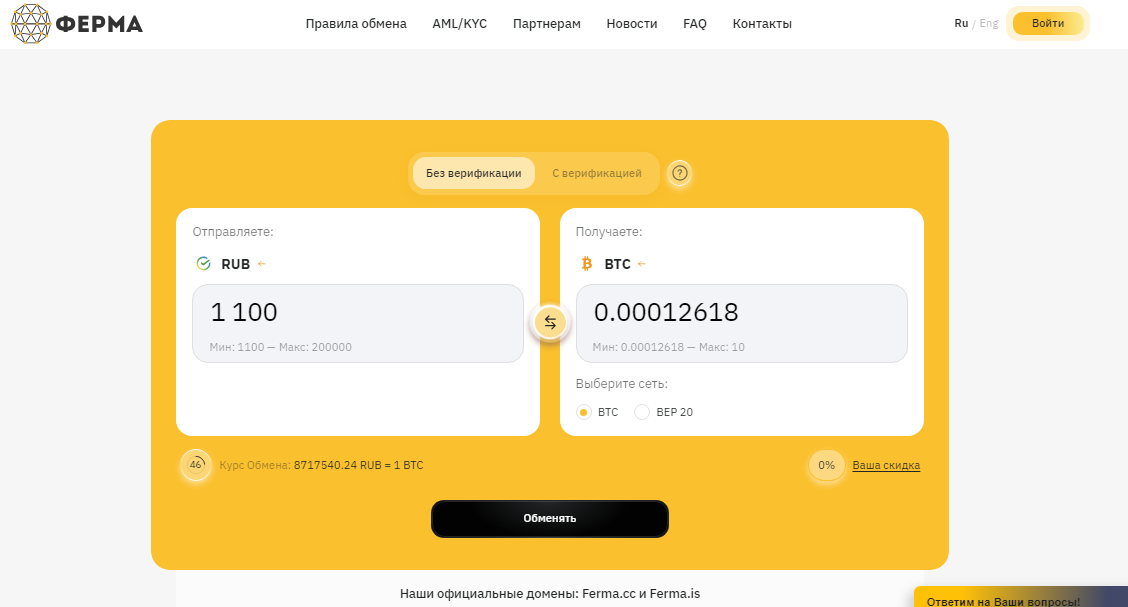This screenshot has height=607, width=1128.
Task: Go to Партнерам section
Action: tap(547, 24)
